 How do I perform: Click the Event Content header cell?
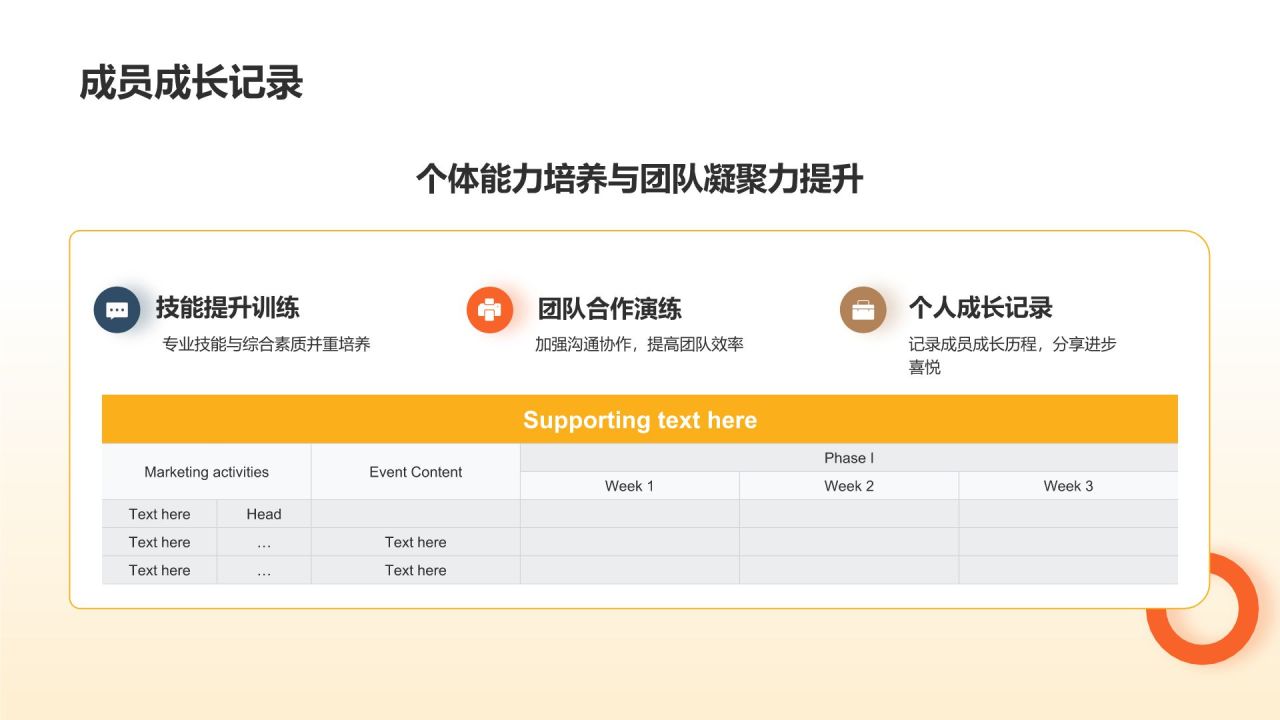(415, 472)
